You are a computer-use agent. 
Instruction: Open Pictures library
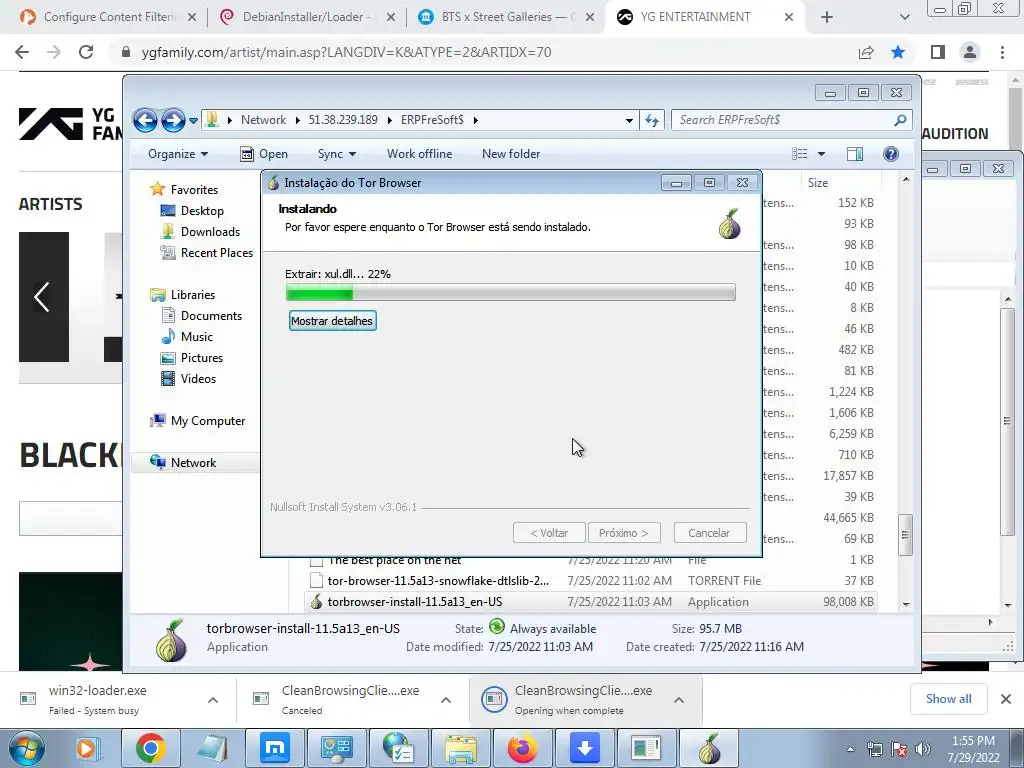[201, 358]
